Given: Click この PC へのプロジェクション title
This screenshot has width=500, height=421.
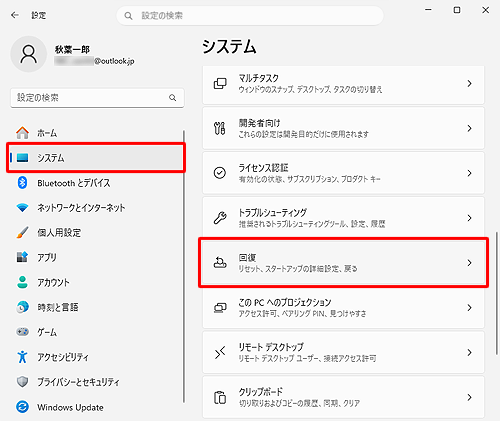Looking at the screenshot, I should (x=285, y=302).
